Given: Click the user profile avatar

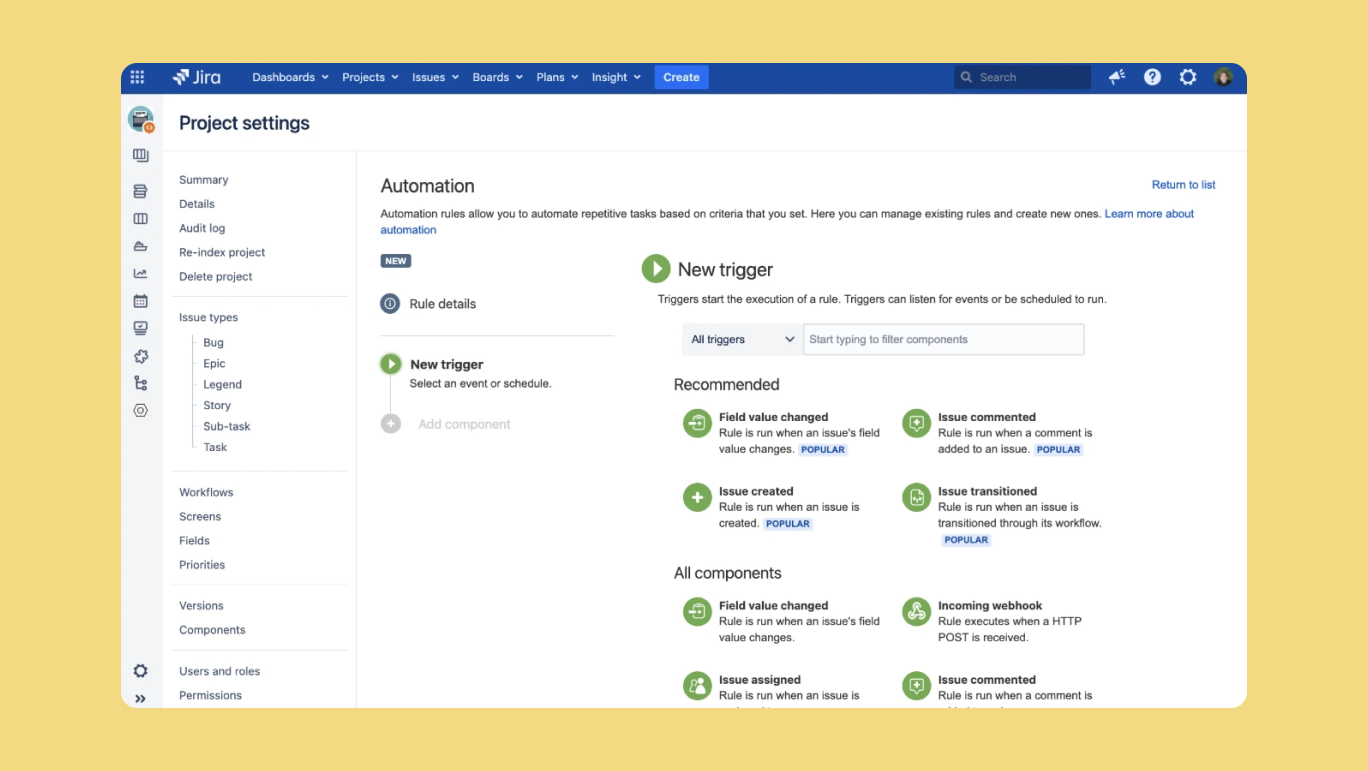Looking at the screenshot, I should click(1223, 77).
